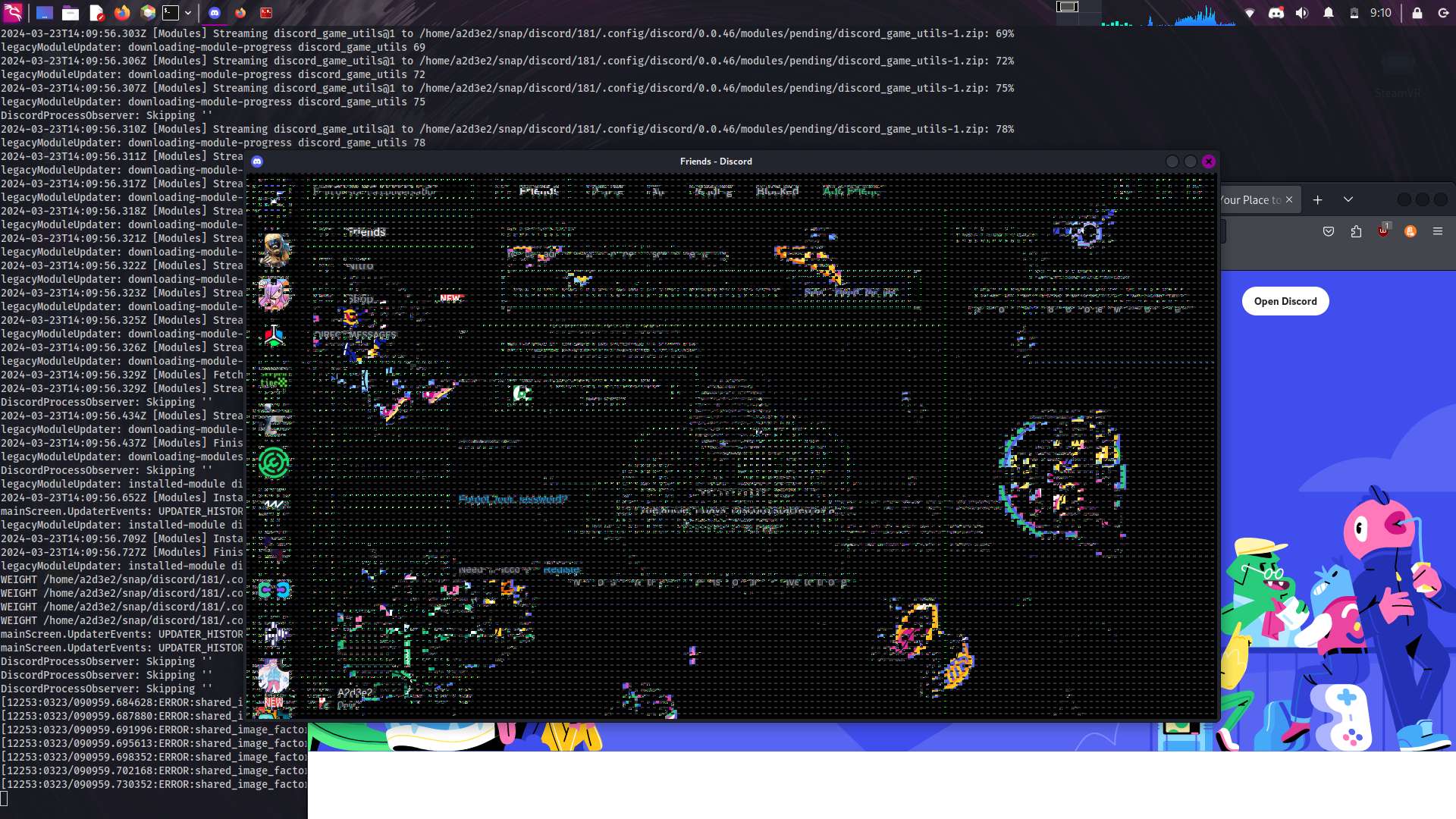1456x819 pixels.
Task: Switch to the Friends item in Discord sidebar
Action: click(366, 232)
